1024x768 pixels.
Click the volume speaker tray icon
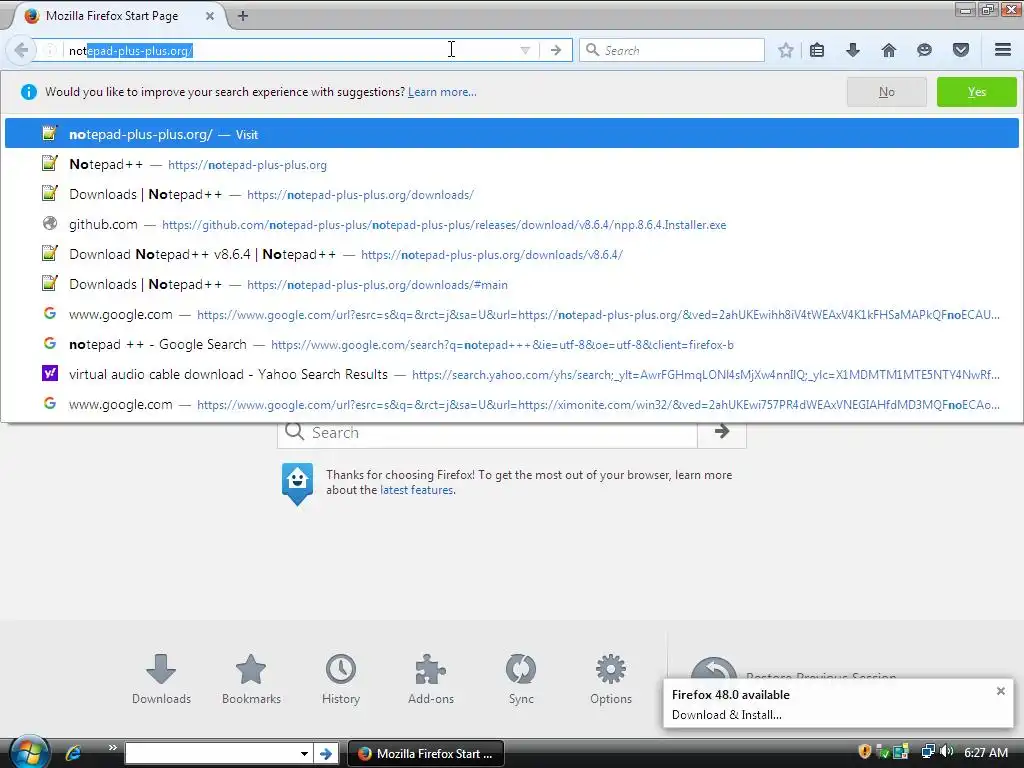point(946,752)
